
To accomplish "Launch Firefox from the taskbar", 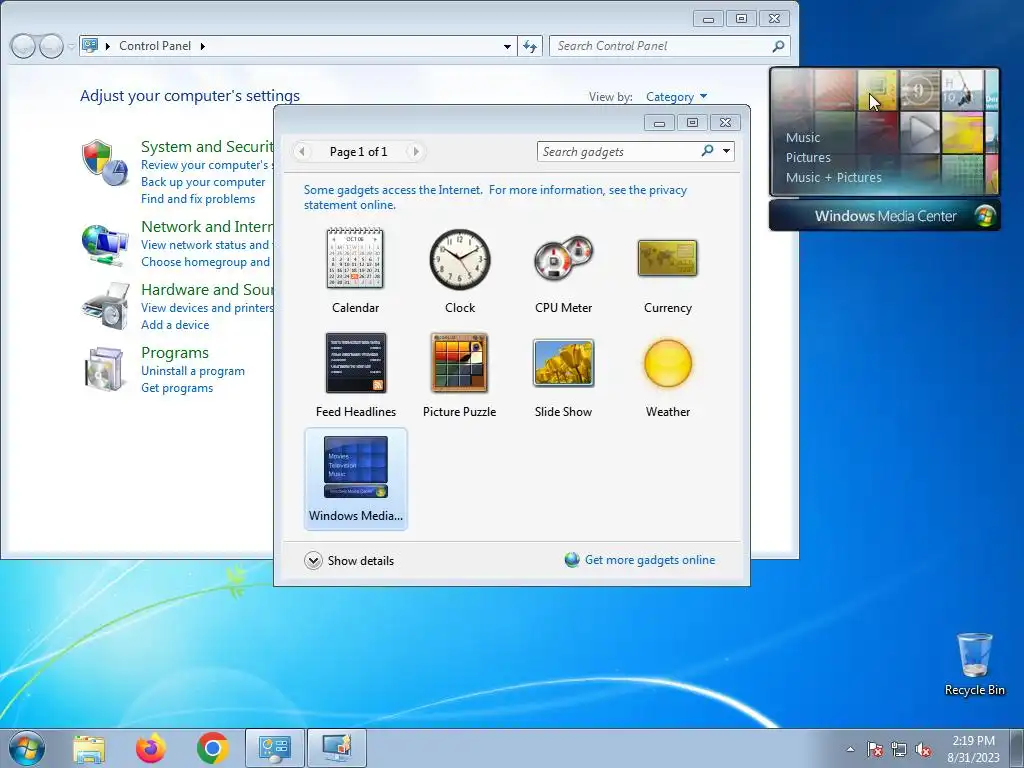I will pos(150,748).
